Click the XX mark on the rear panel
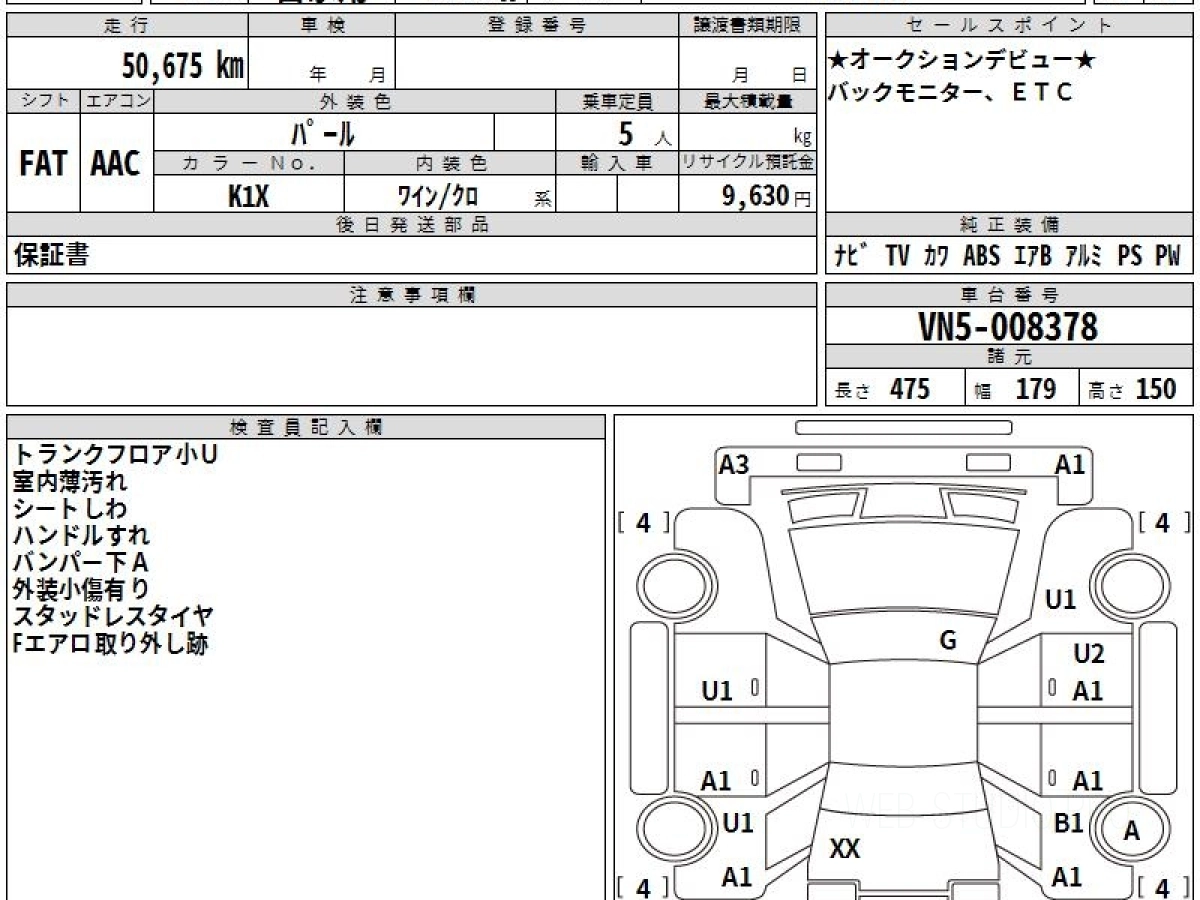This screenshot has height=900, width=1200. pos(845,849)
